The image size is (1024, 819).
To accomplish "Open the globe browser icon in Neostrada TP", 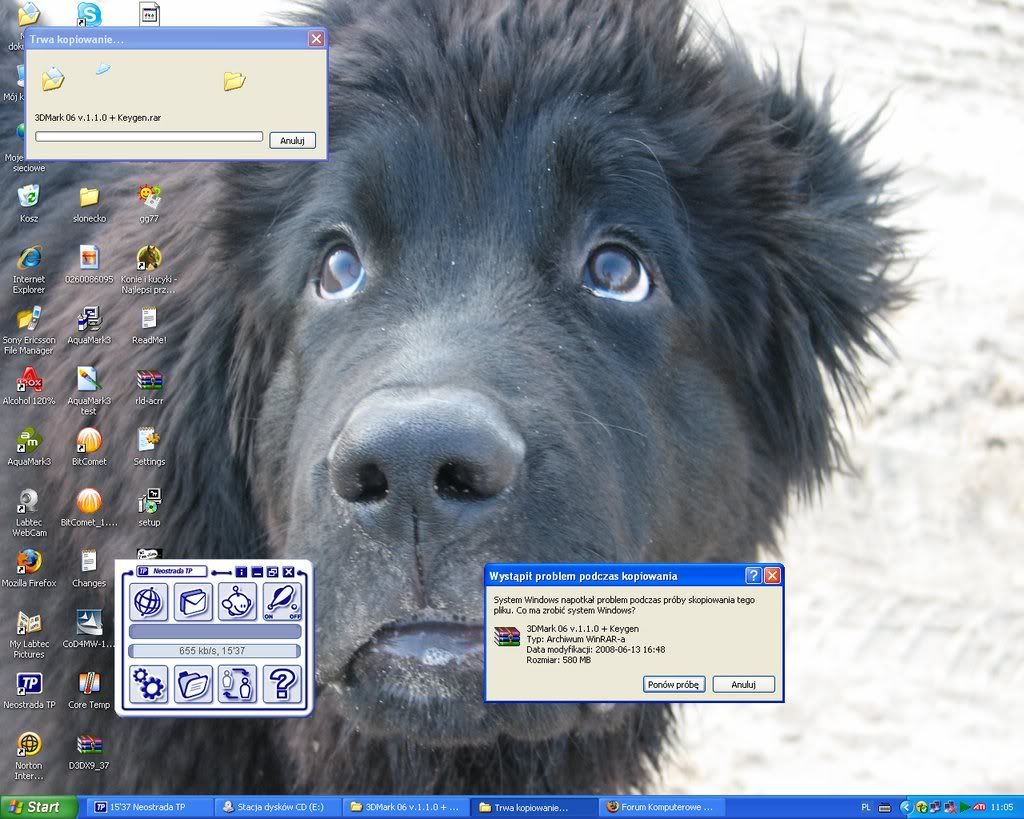I will point(149,602).
